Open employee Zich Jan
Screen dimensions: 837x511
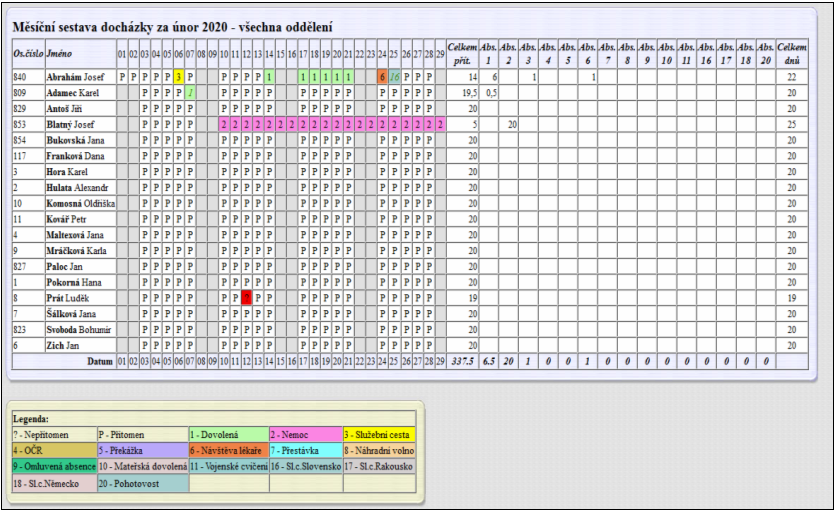pyautogui.click(x=62, y=345)
